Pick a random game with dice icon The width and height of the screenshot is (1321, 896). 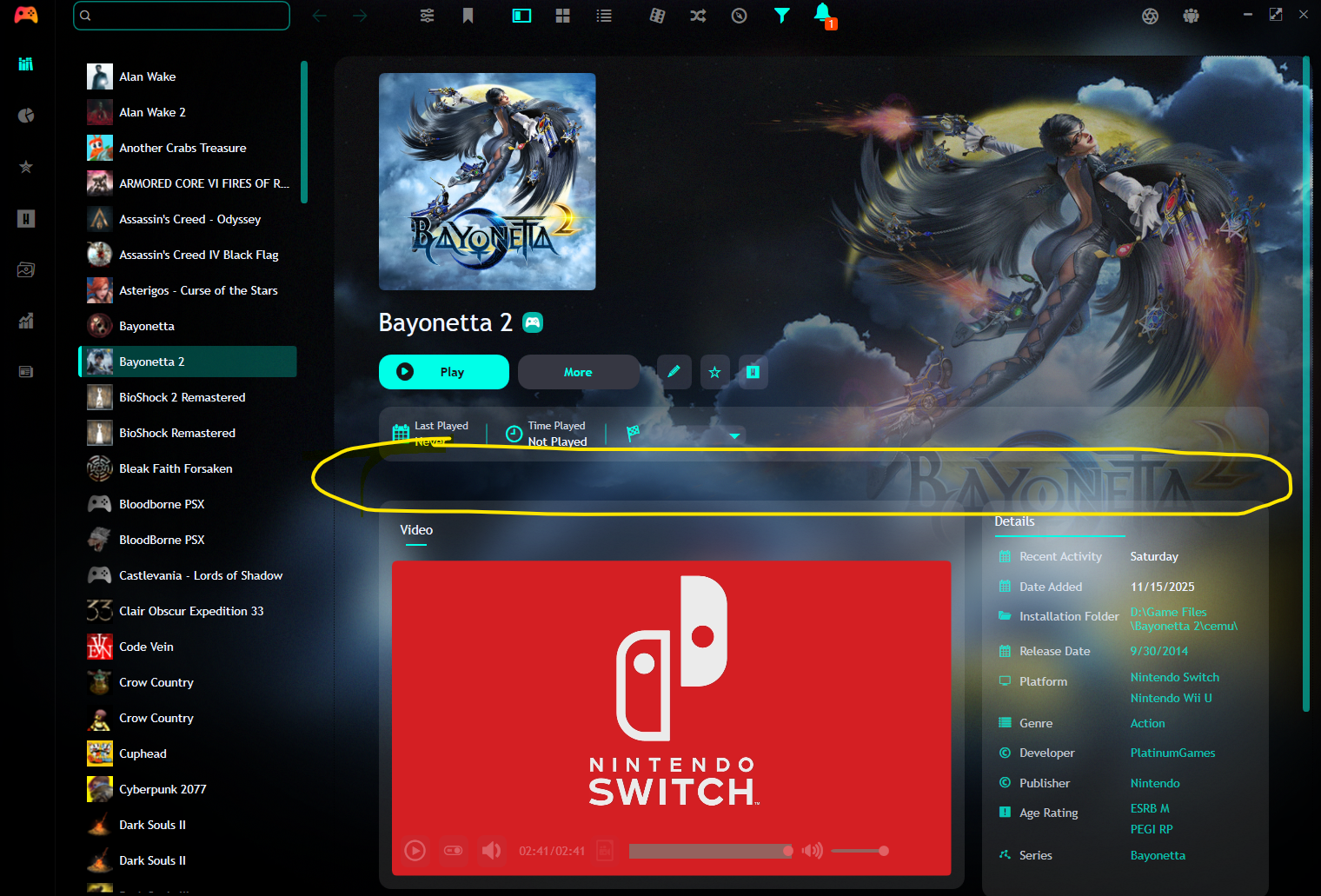[x=657, y=16]
